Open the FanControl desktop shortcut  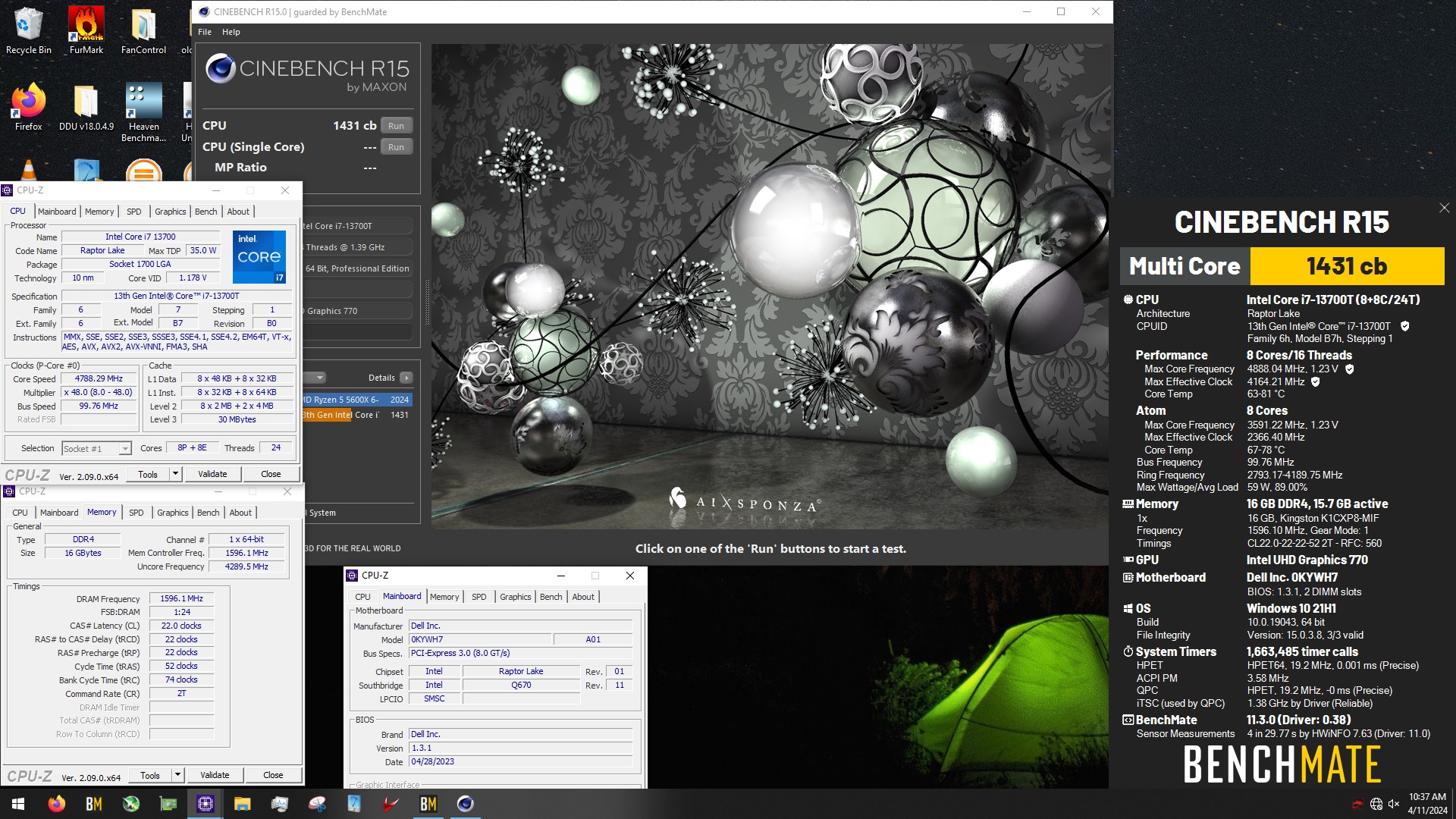(143, 31)
